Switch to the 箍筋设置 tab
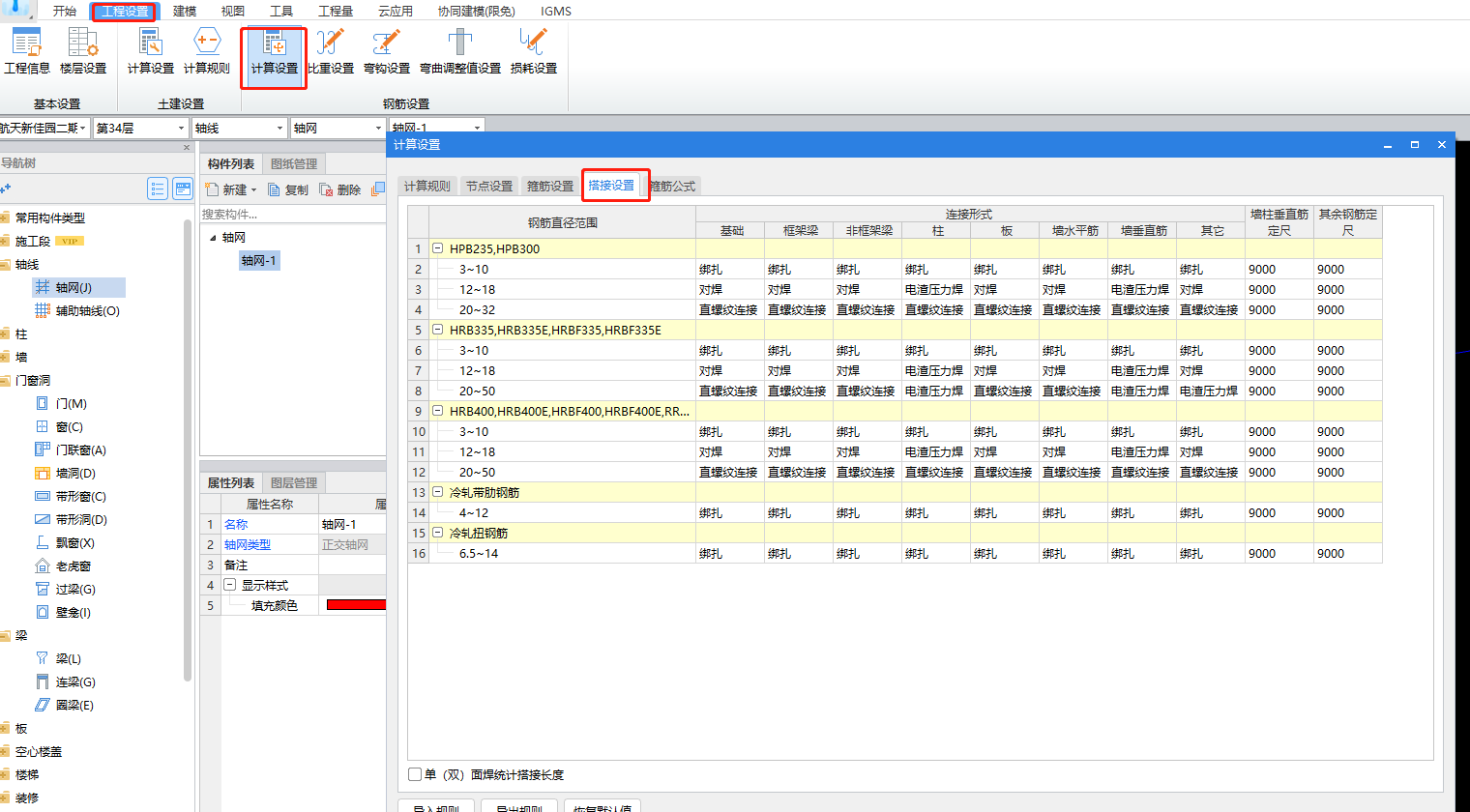 coord(550,186)
